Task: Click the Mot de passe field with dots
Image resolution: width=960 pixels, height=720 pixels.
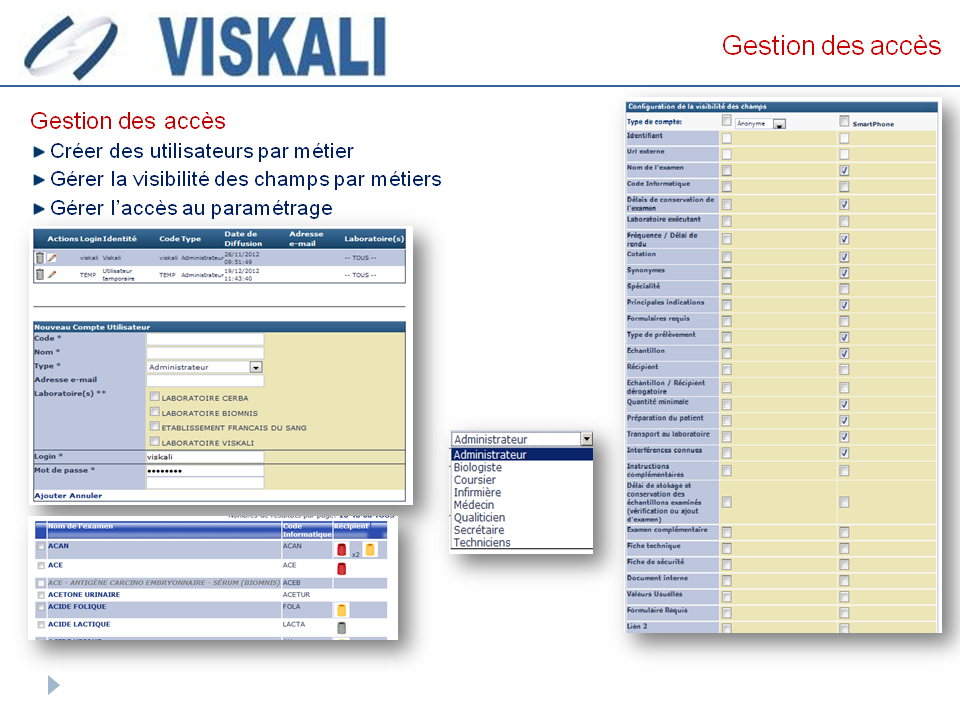Action: coord(205,471)
